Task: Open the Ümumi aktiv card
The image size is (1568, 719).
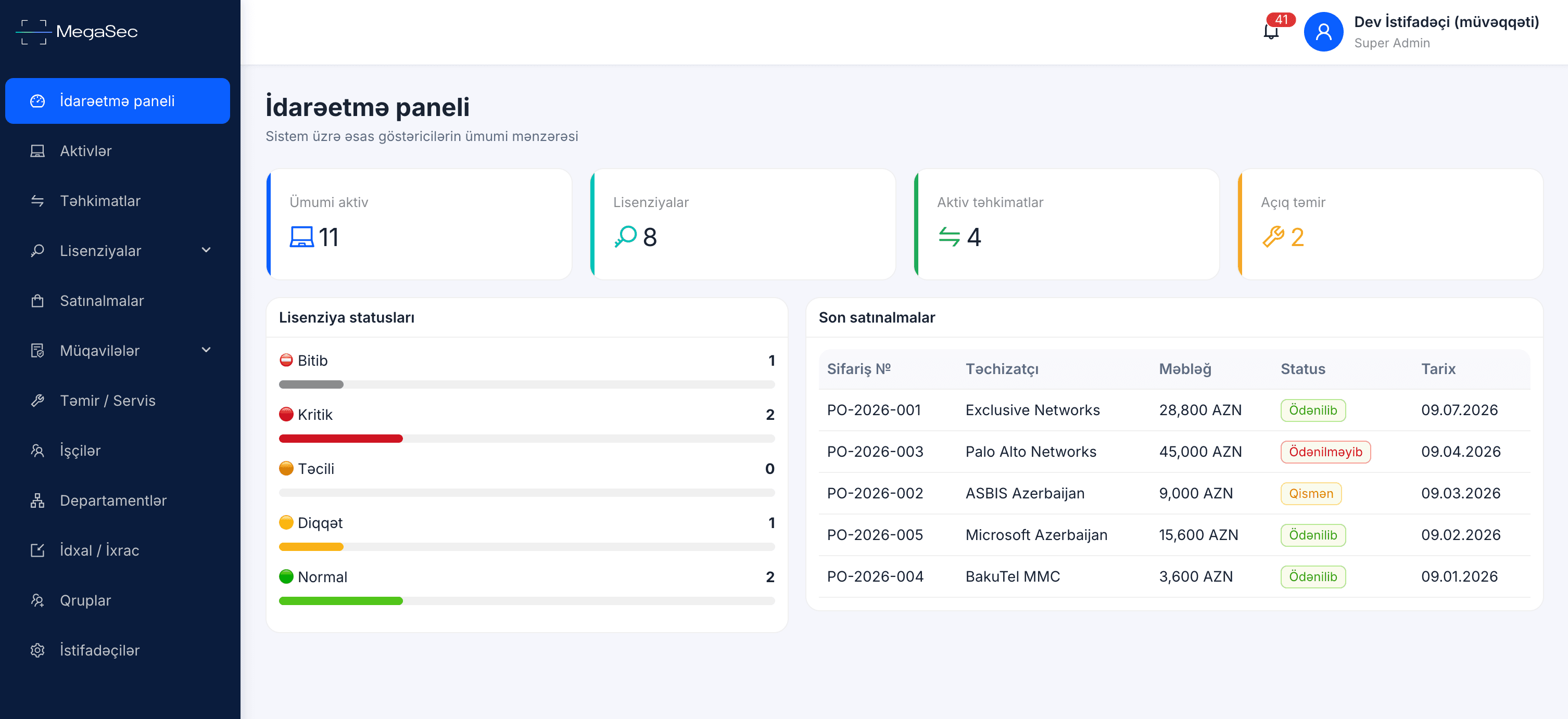Action: [420, 224]
